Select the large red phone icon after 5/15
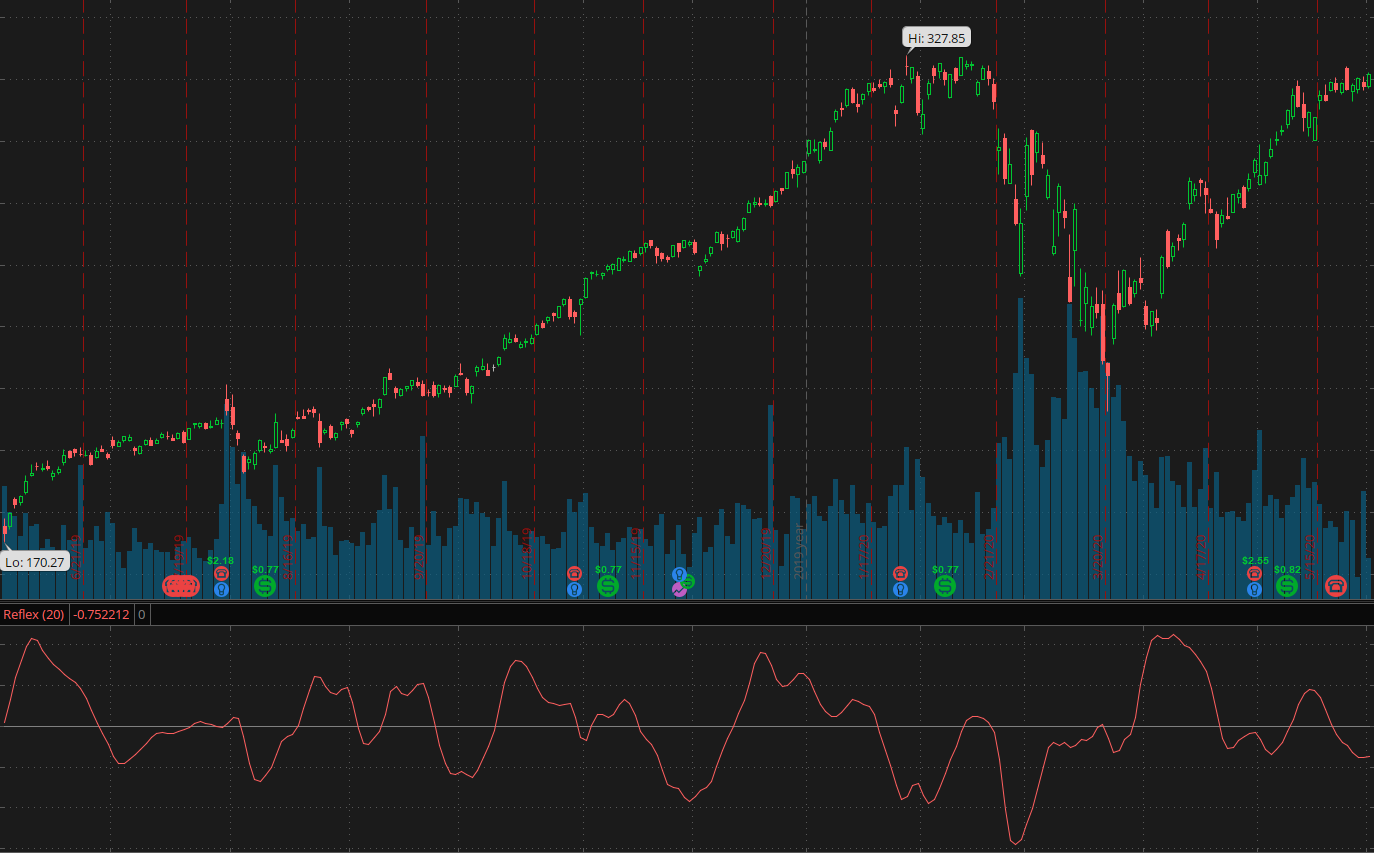This screenshot has width=1374, height=853. point(1336,586)
